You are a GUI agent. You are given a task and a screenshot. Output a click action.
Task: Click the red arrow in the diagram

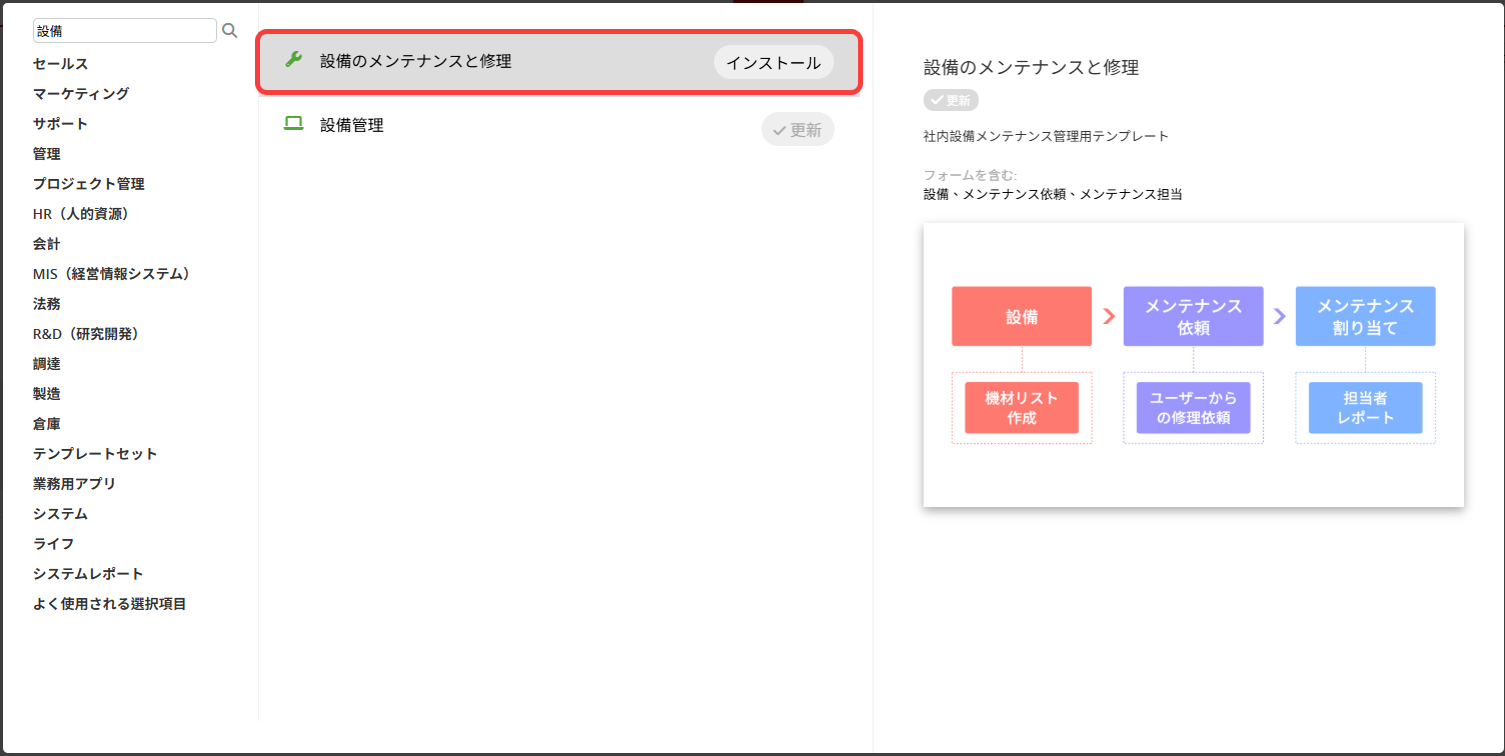pos(1108,316)
